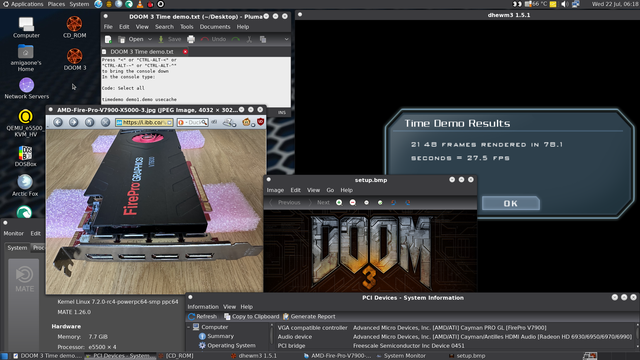Collapse the Computer tree node in System Information

(189, 327)
